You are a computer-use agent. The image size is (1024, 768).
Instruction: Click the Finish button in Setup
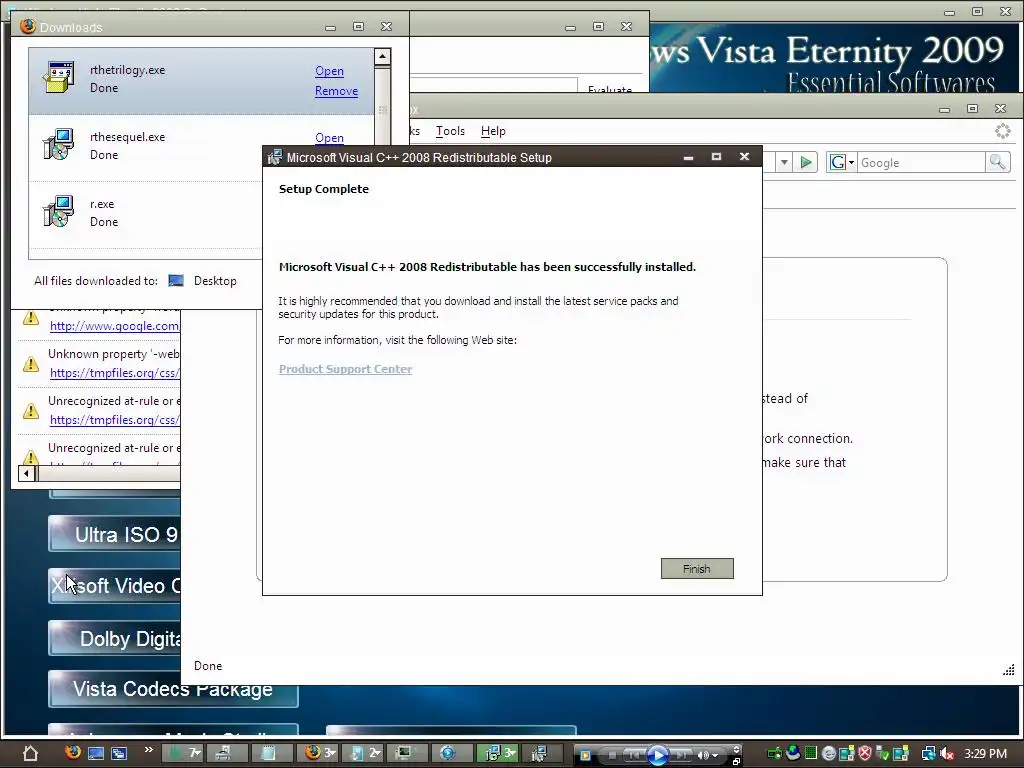697,569
